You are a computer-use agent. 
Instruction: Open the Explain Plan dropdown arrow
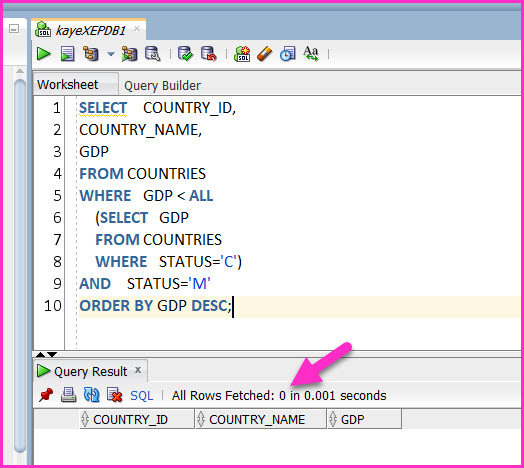pyautogui.click(x=111, y=54)
